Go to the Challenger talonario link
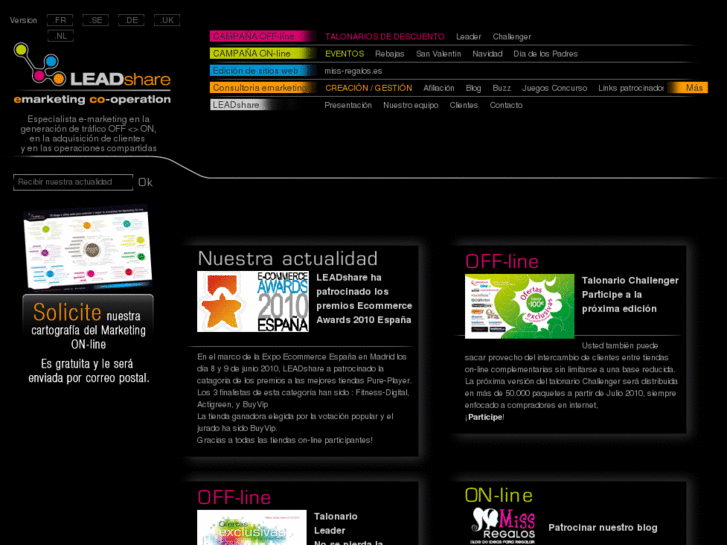The height and width of the screenshot is (545, 727). coord(511,37)
